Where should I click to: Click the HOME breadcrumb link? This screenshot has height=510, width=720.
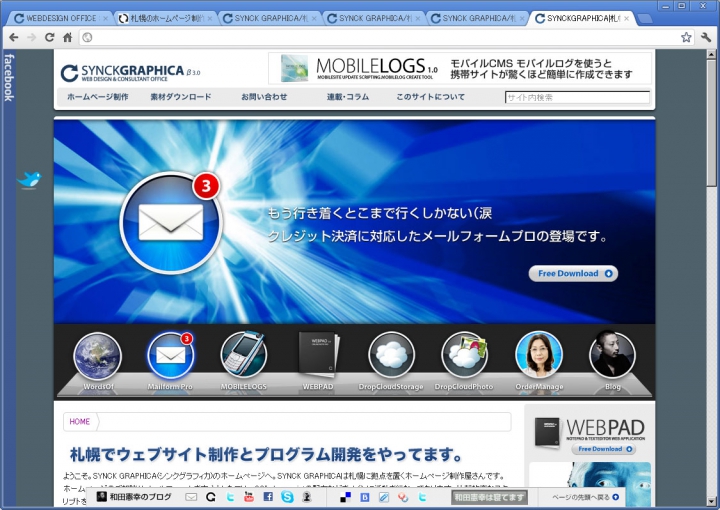click(x=79, y=421)
